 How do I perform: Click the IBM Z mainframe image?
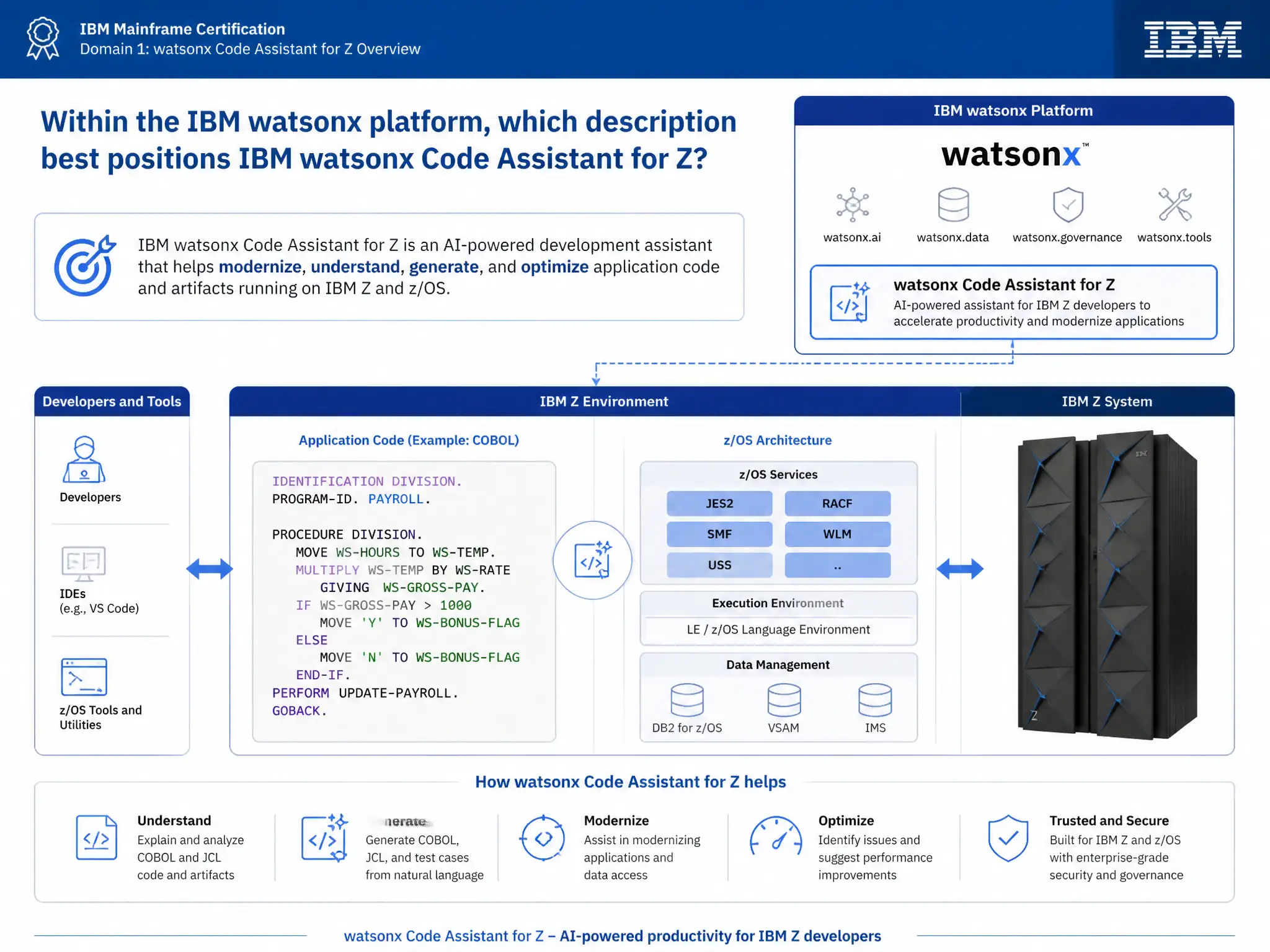pyautogui.click(x=1107, y=584)
